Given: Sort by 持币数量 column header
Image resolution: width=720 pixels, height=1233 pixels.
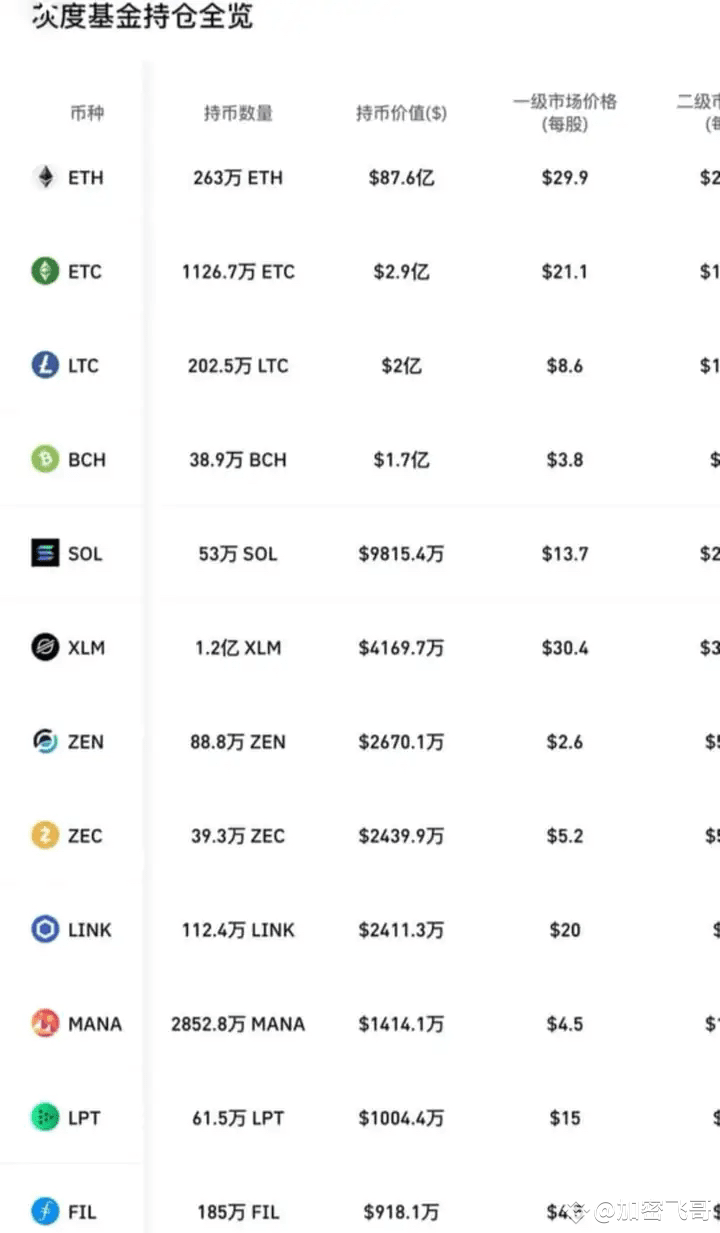Looking at the screenshot, I should pos(238,113).
